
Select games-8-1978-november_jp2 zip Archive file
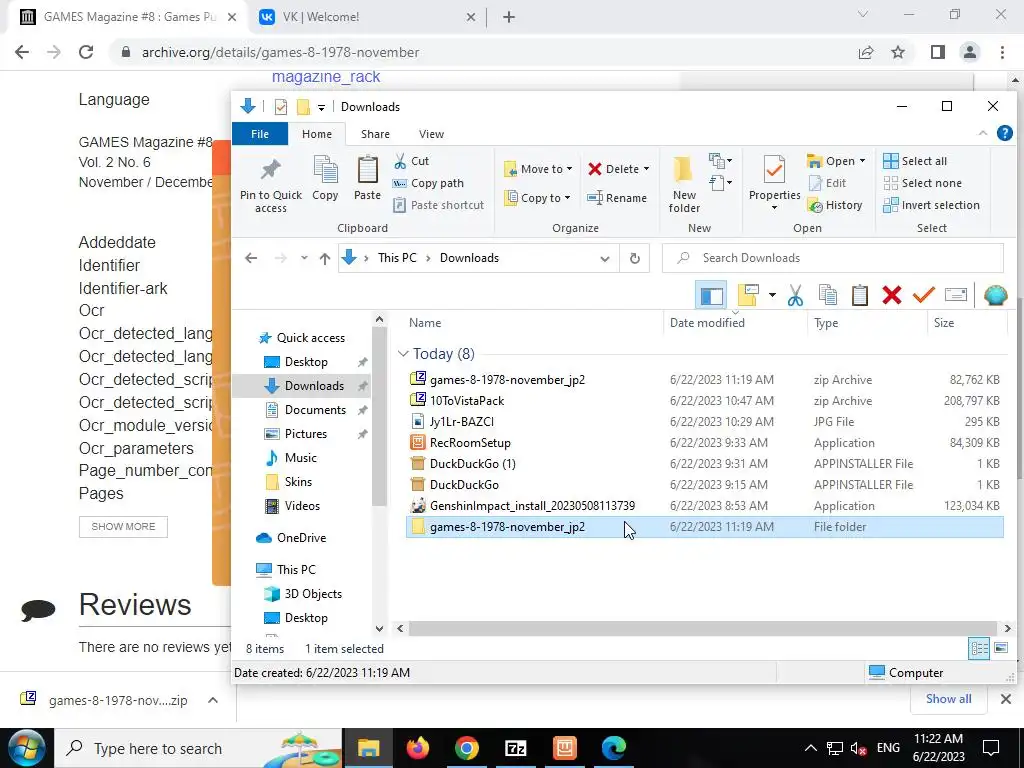click(x=704, y=380)
